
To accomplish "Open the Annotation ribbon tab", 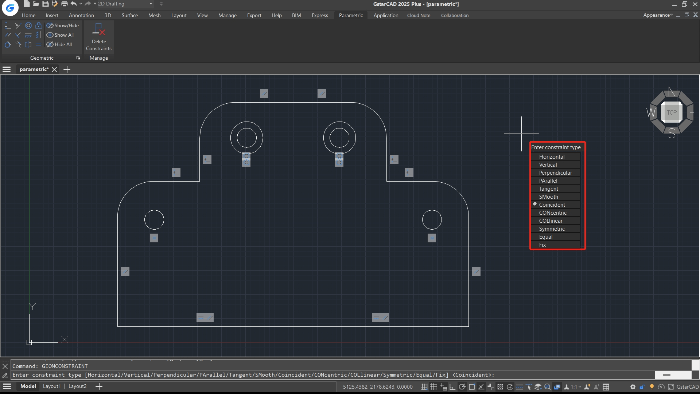I will (81, 15).
